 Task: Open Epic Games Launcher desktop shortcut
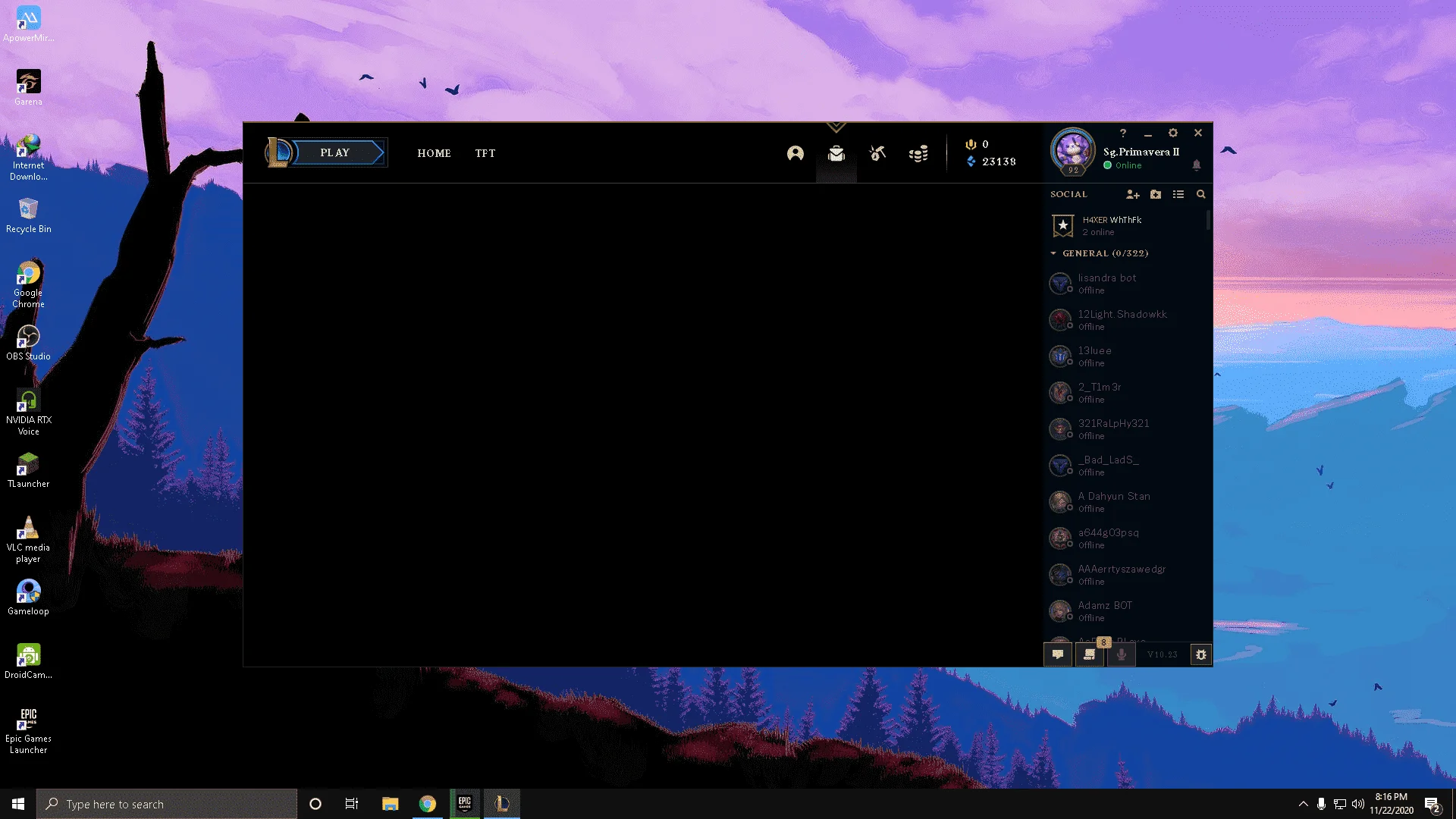coord(28,730)
